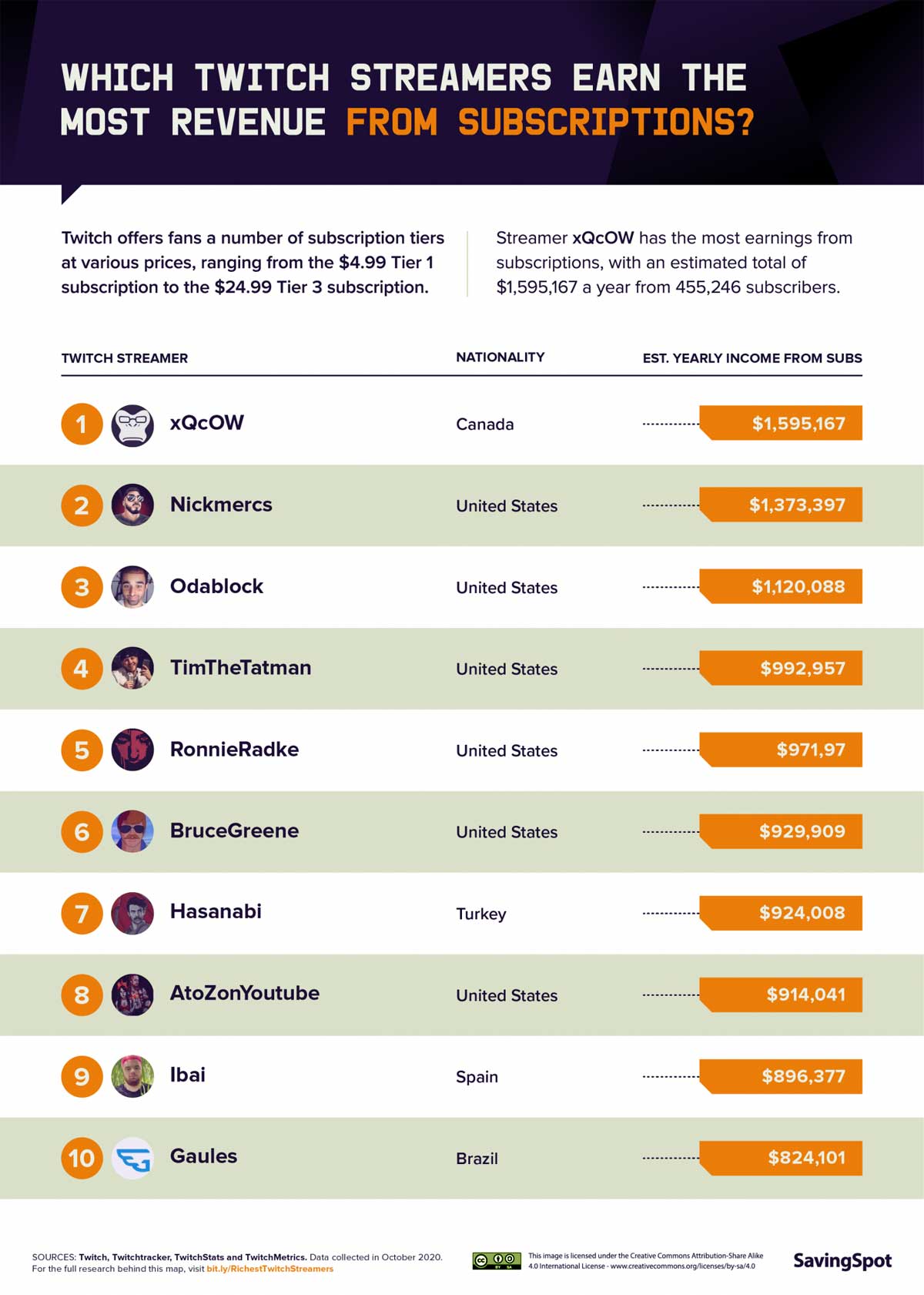Click the Nationality column header
Viewport: 924px width, 1295px height.
500,357
